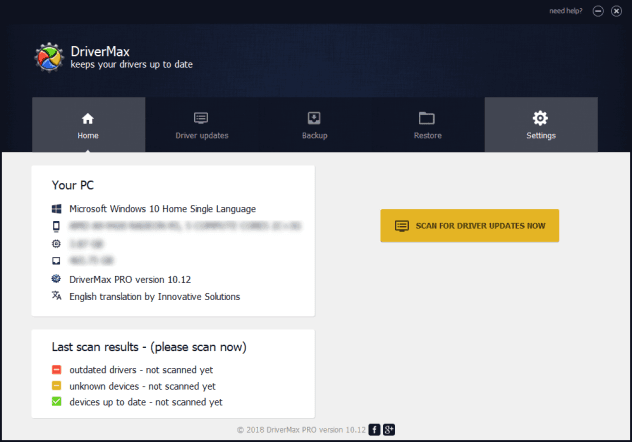Image resolution: width=632 pixels, height=442 pixels.
Task: Click the hard drive icon
Action: point(56,261)
